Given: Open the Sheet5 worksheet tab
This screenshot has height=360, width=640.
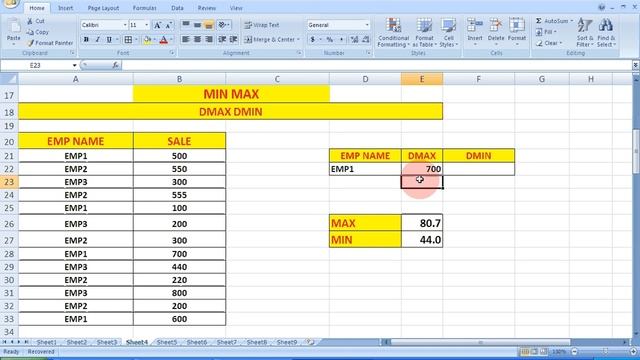Looking at the screenshot, I should [167, 342].
